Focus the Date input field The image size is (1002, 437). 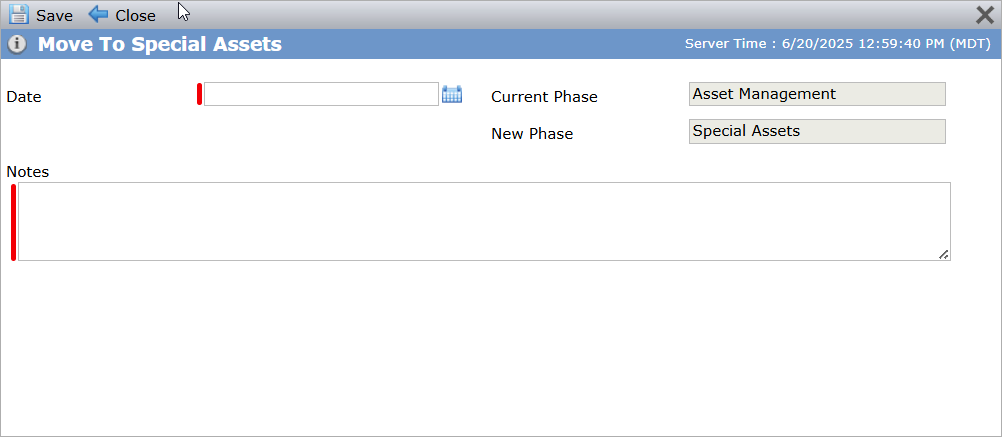coord(321,94)
